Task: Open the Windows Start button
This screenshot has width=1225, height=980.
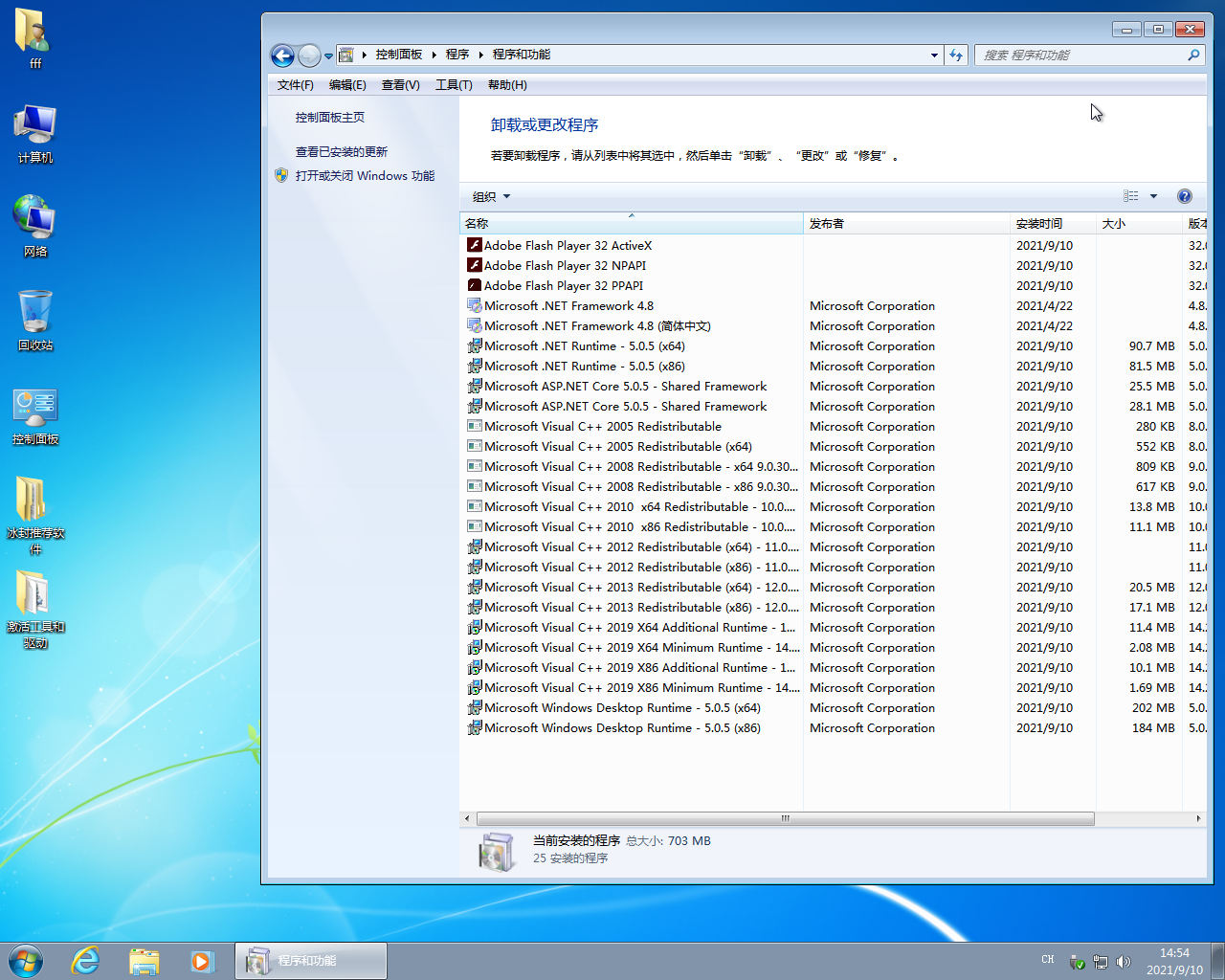Action: tap(26, 960)
